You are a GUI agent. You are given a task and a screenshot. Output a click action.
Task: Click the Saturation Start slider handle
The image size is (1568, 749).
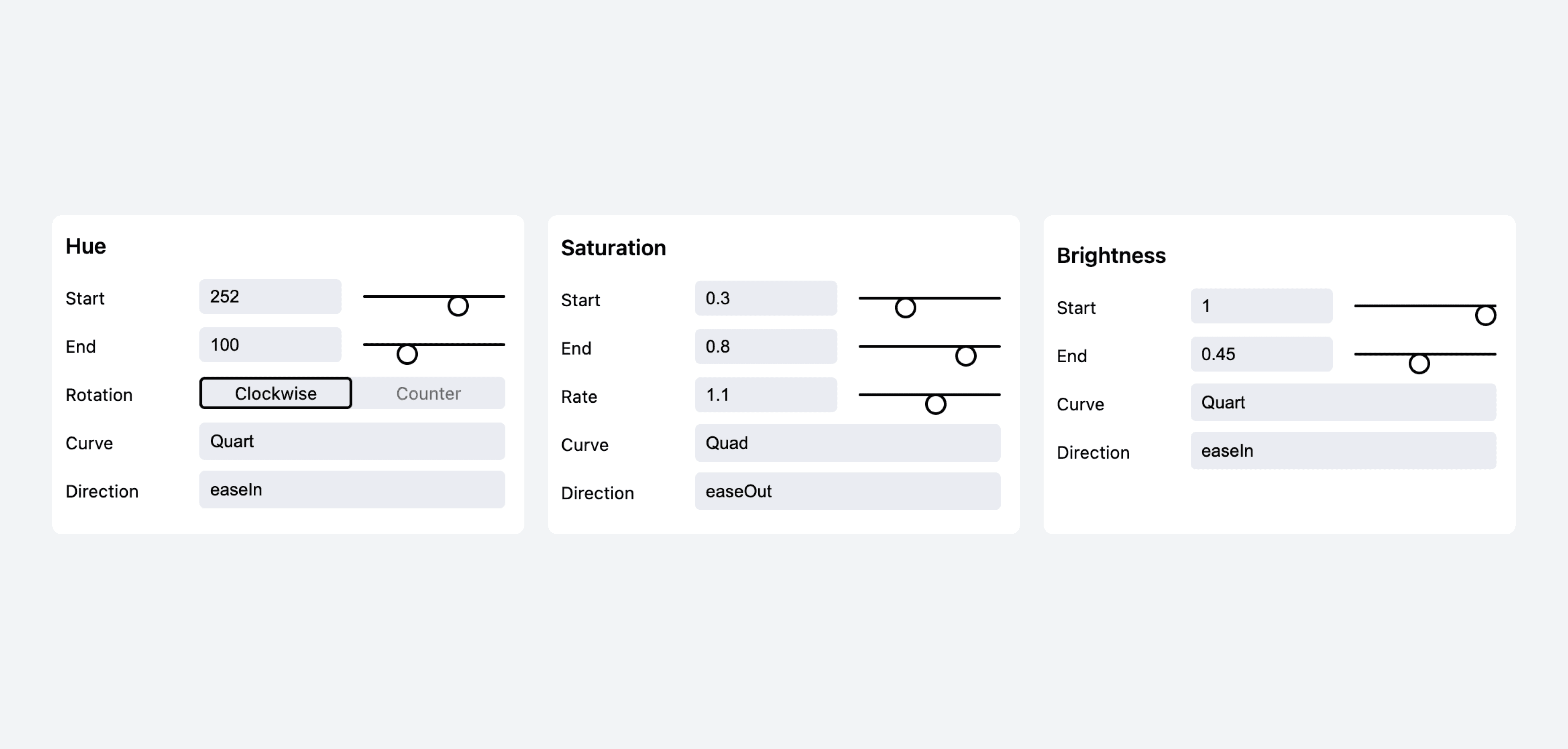[x=905, y=307]
